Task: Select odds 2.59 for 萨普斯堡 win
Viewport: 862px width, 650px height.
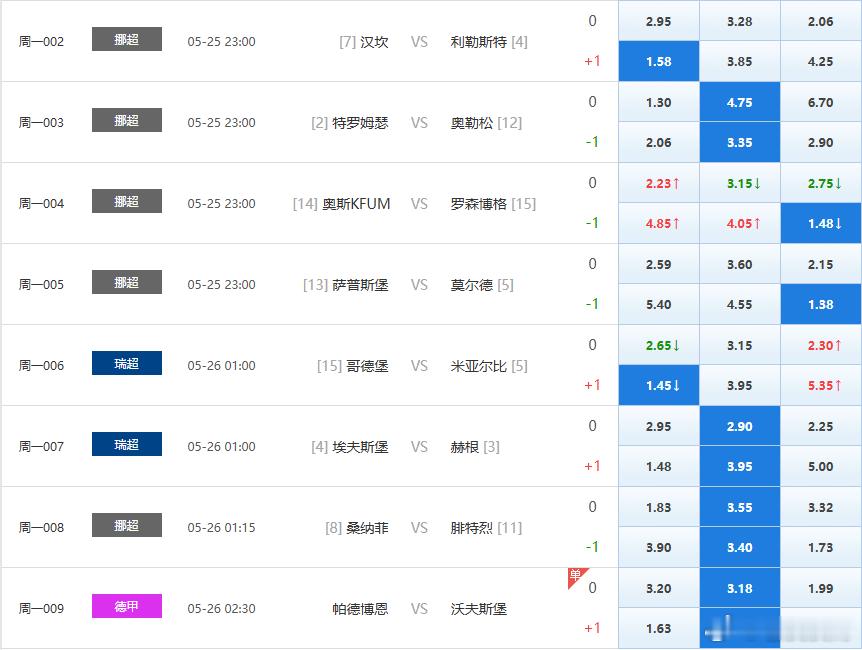Action: 659,264
